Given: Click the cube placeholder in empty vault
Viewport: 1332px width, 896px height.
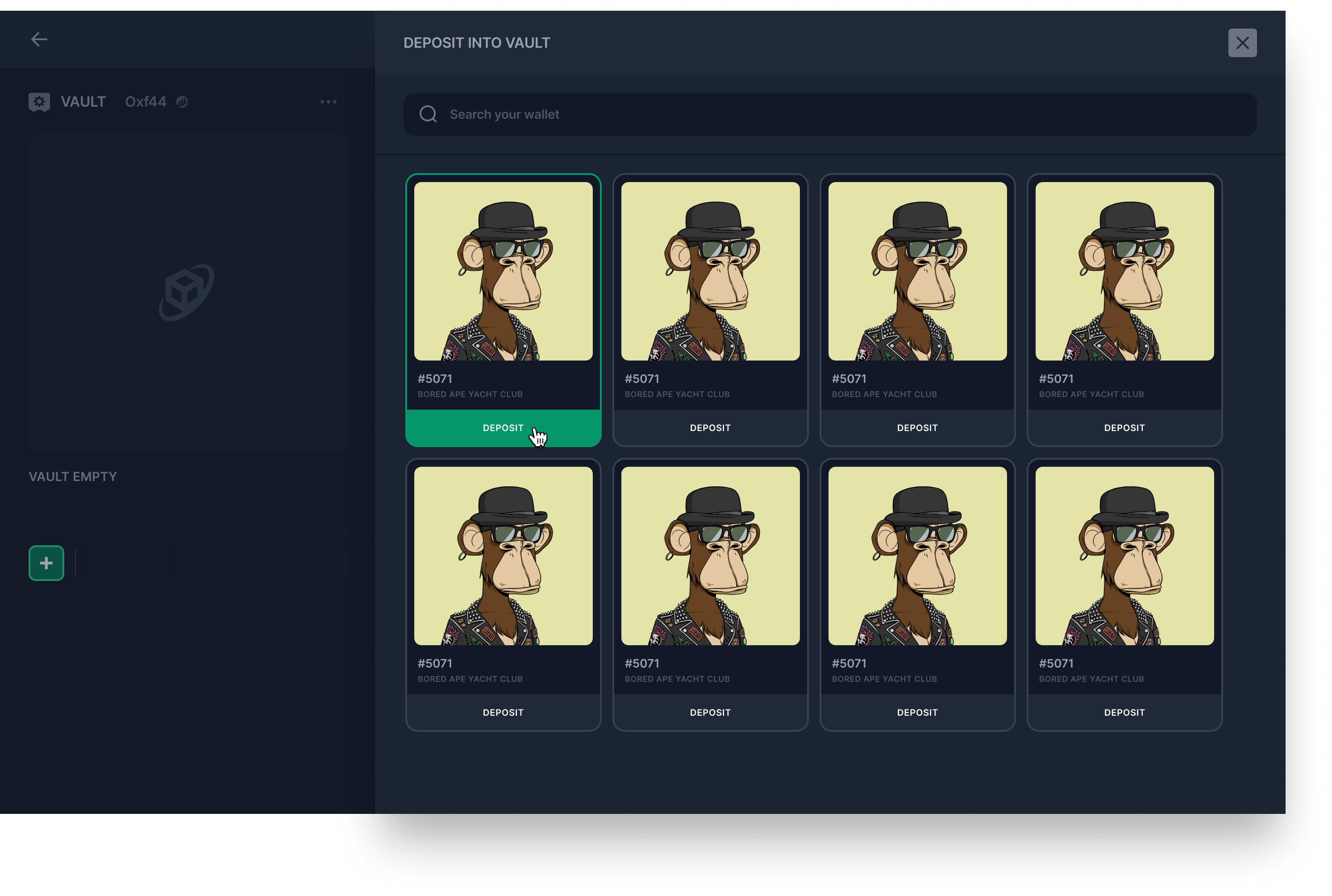Looking at the screenshot, I should click(x=187, y=292).
